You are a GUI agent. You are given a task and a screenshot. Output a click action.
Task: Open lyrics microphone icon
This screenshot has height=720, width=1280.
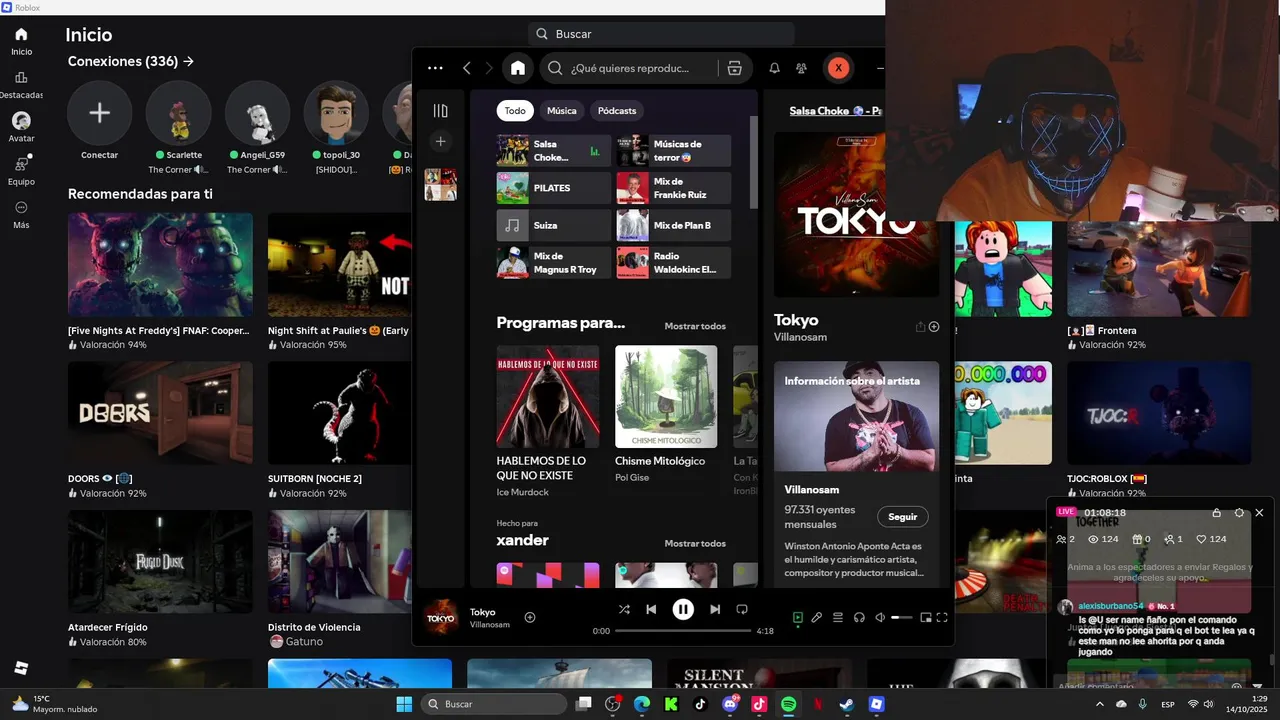point(816,618)
